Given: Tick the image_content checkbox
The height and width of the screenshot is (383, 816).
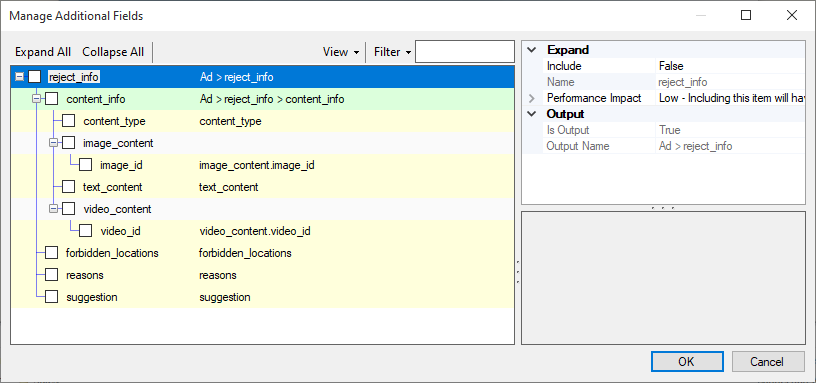Looking at the screenshot, I should point(69,143).
